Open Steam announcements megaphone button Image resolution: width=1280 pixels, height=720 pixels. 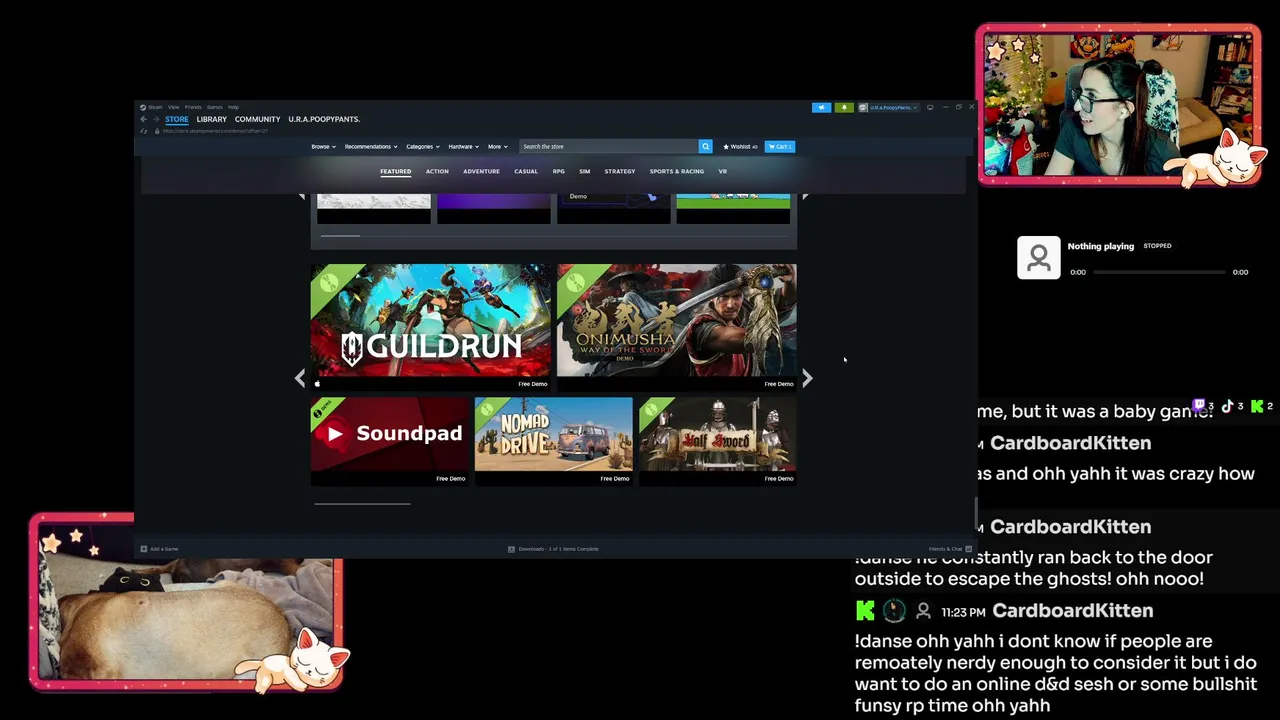click(x=821, y=107)
